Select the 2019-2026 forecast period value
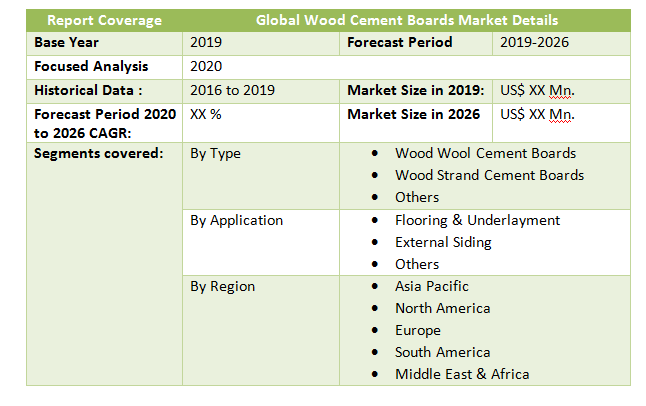This screenshot has width=646, height=406. 536,43
